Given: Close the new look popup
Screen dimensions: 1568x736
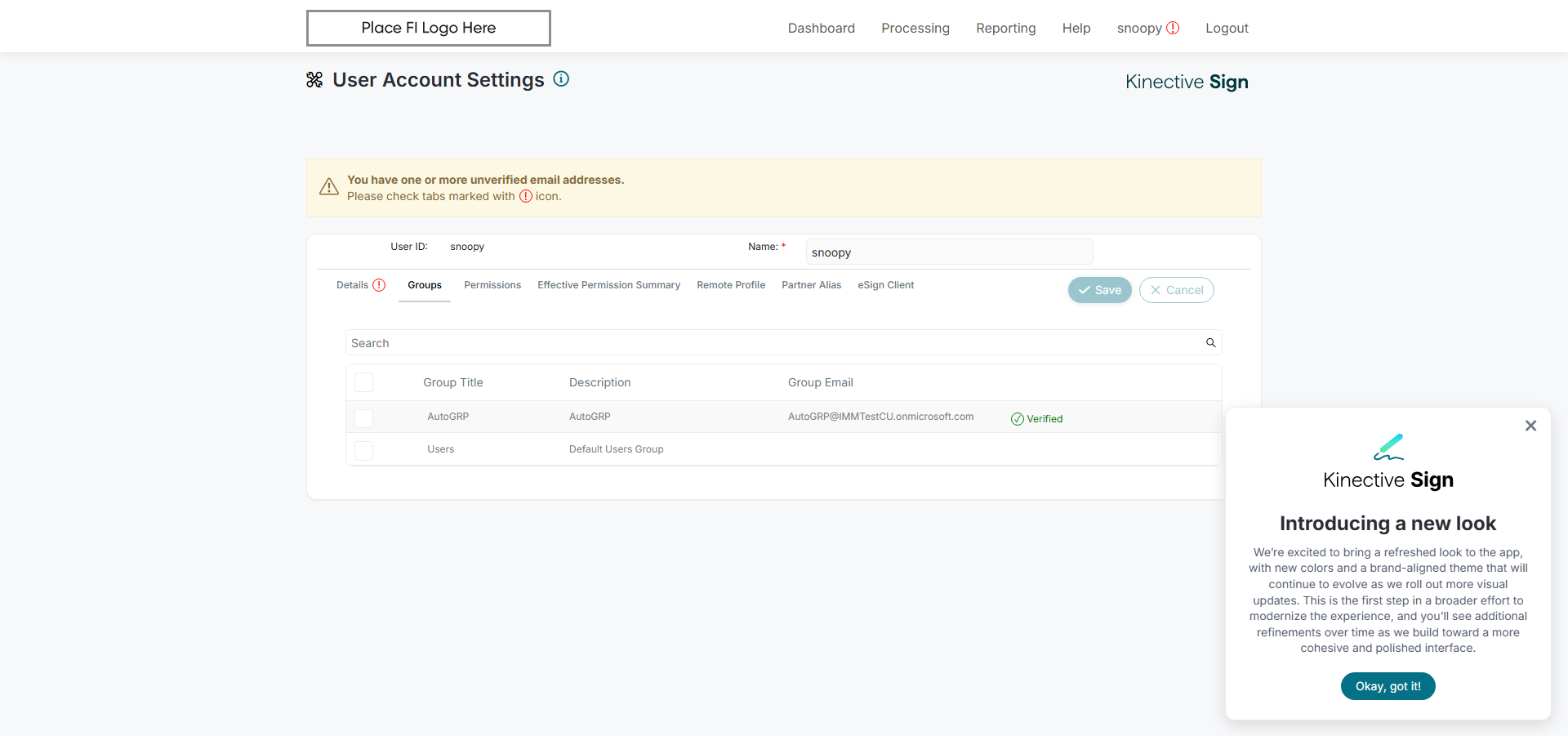Looking at the screenshot, I should pos(1530,426).
